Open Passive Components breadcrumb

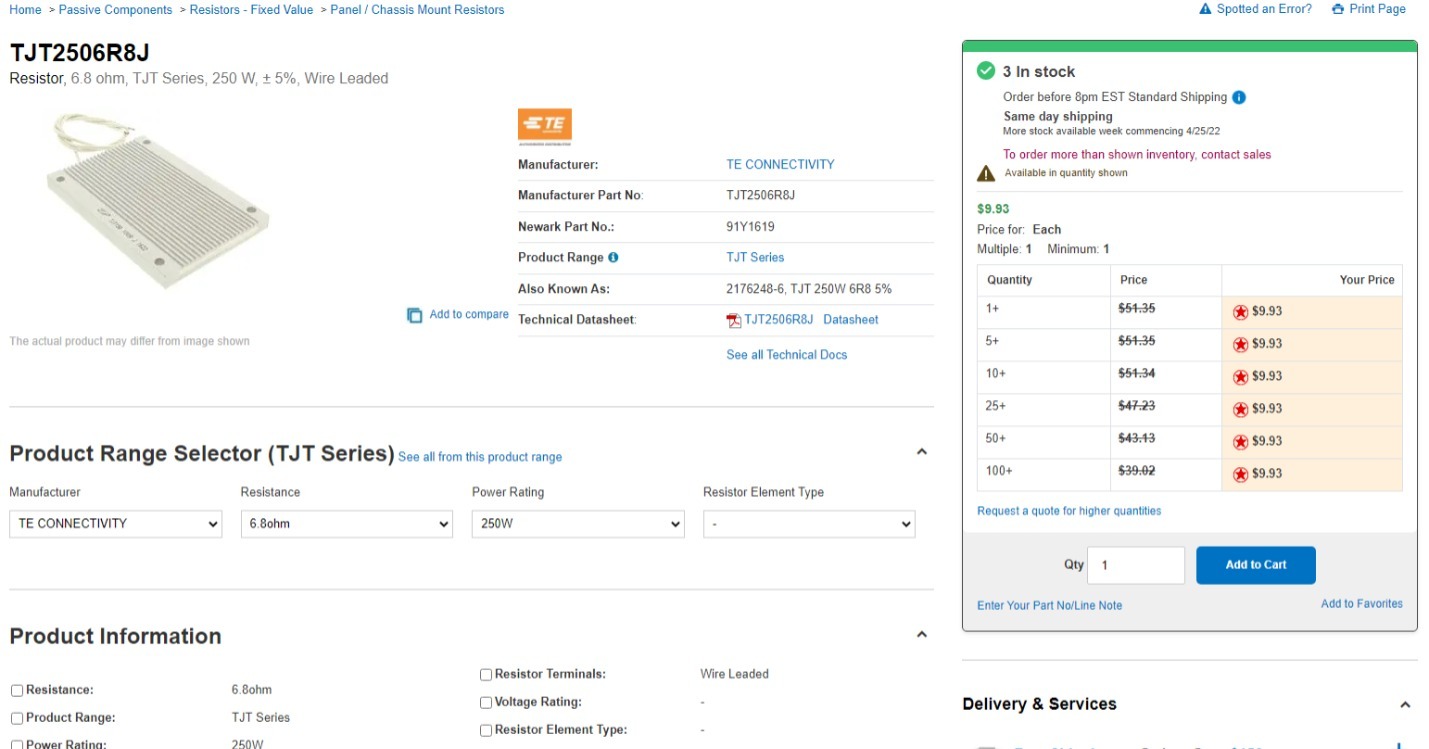pyautogui.click(x=115, y=10)
